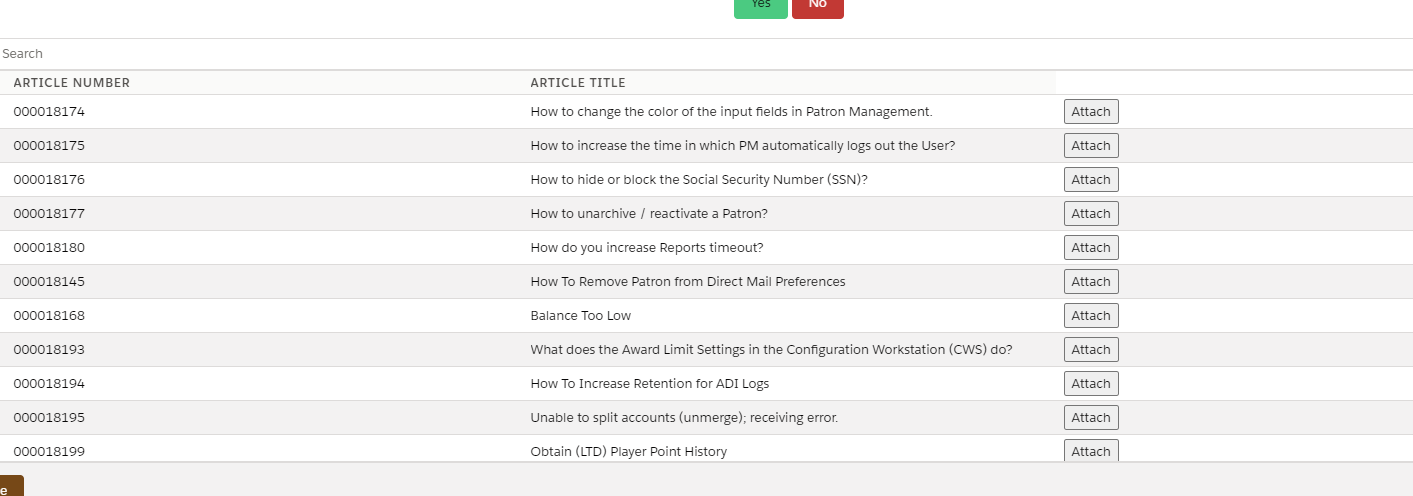Attach article on PM automatic logout time
1413x496 pixels.
click(x=1091, y=146)
